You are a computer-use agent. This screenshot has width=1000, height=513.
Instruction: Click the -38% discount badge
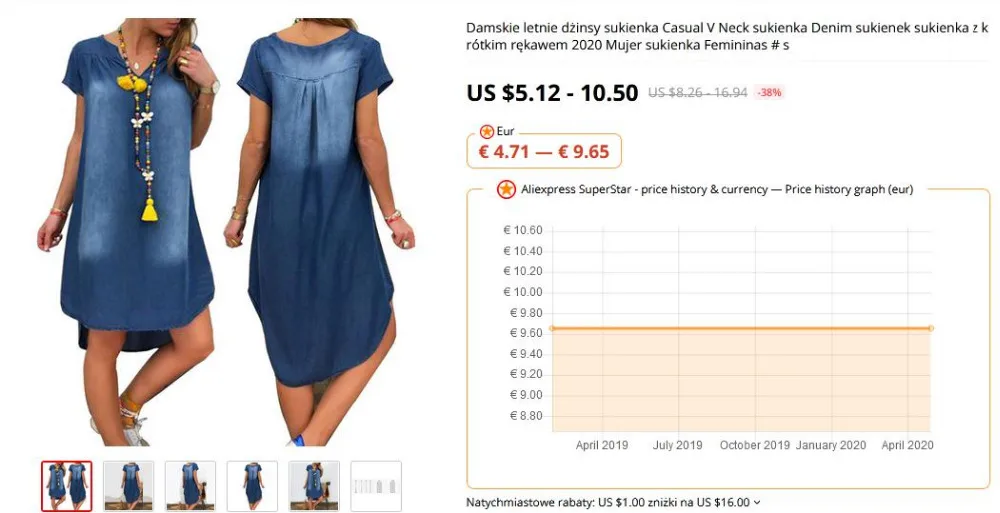tap(768, 93)
